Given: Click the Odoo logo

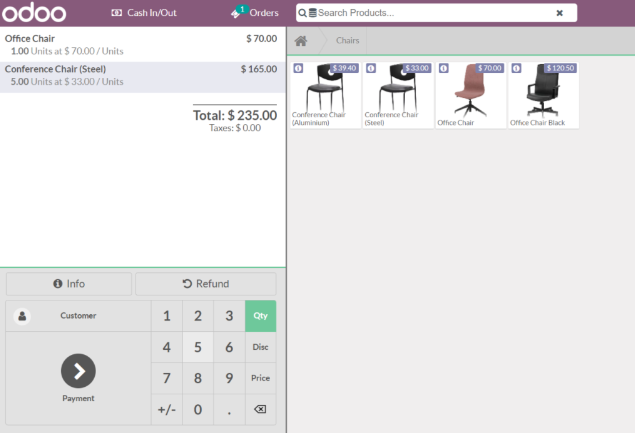Looking at the screenshot, I should pos(34,13).
